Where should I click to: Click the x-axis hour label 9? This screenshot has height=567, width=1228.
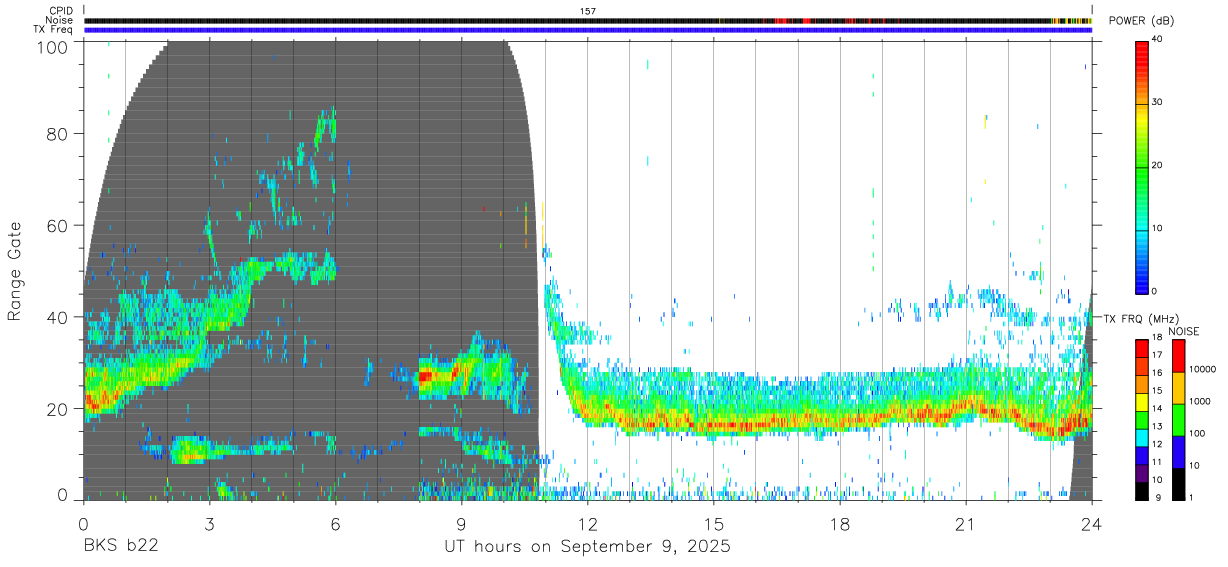462,524
